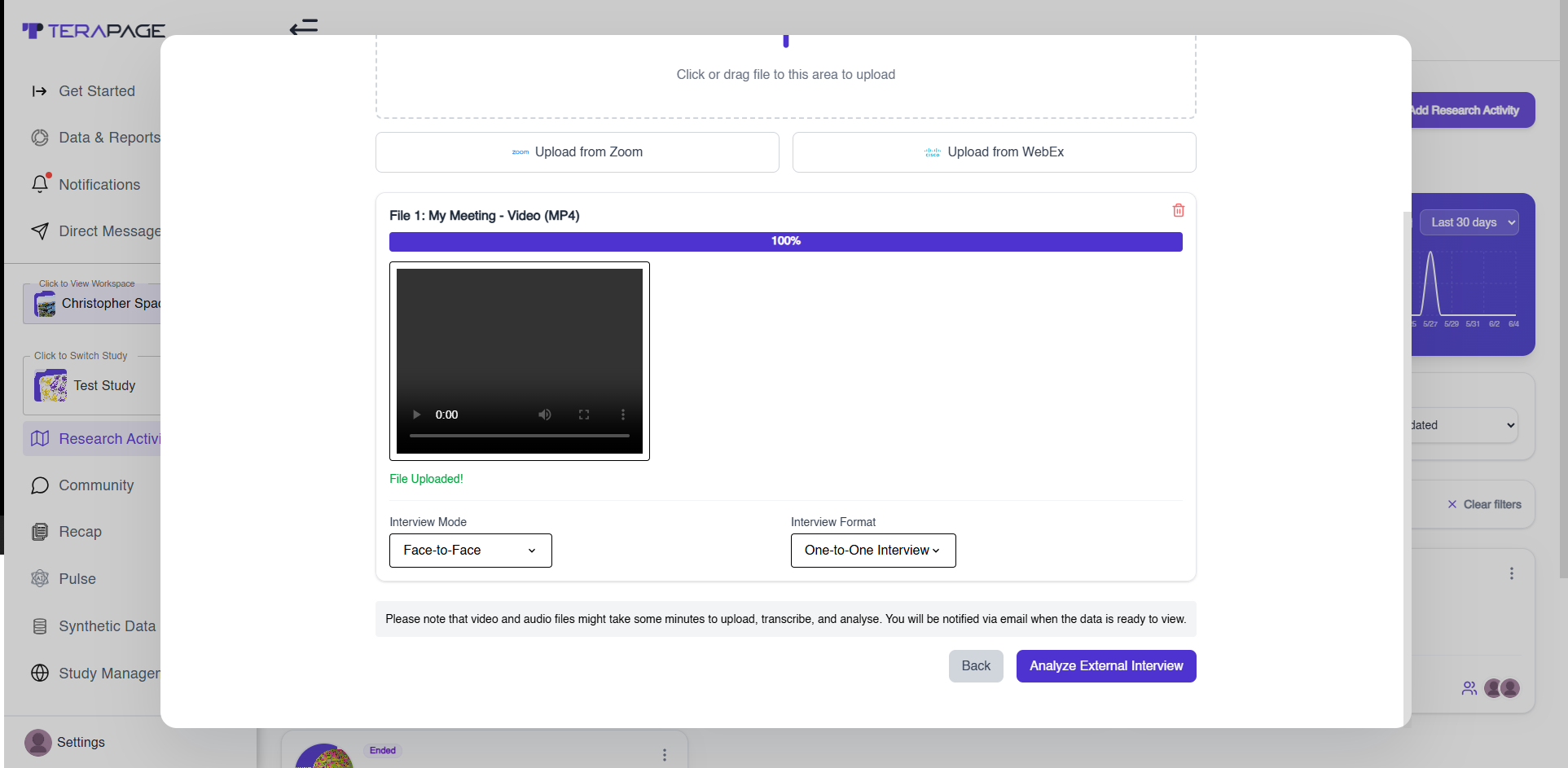This screenshot has height=768, width=1568.
Task: Open Settings next to user avatar
Action: (x=81, y=742)
